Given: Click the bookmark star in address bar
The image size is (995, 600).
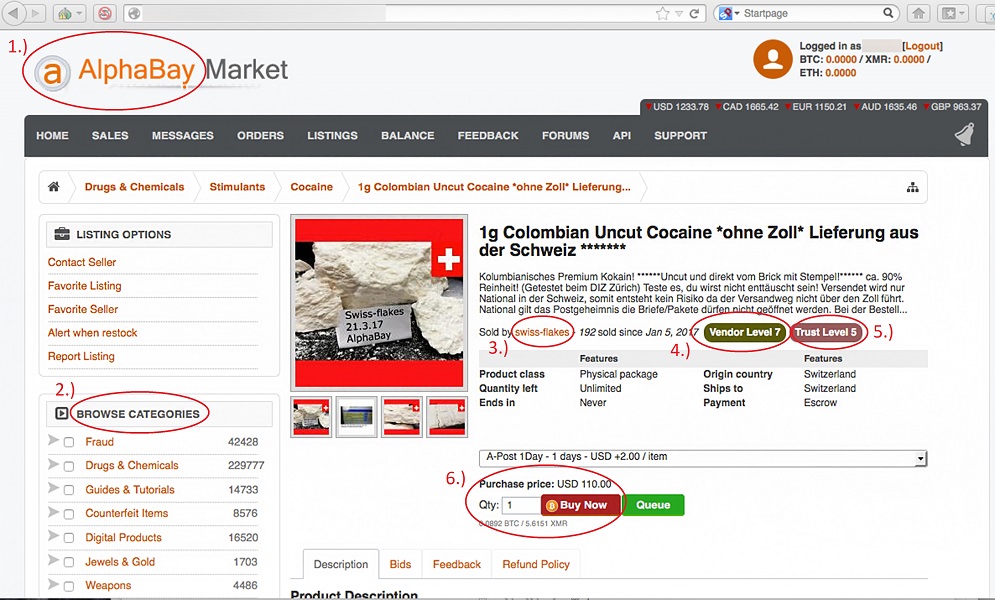Looking at the screenshot, I should point(662,14).
